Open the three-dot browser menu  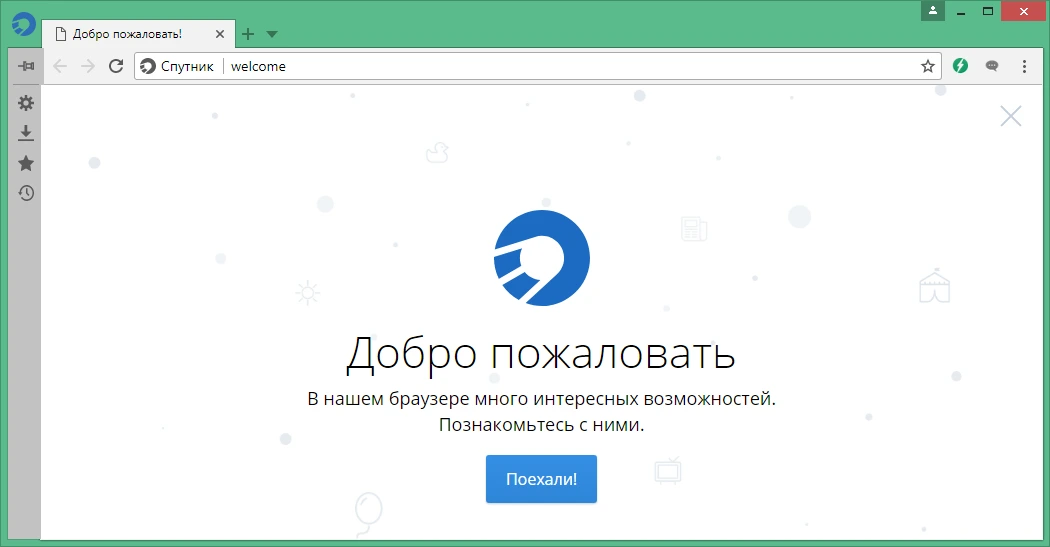(1024, 66)
